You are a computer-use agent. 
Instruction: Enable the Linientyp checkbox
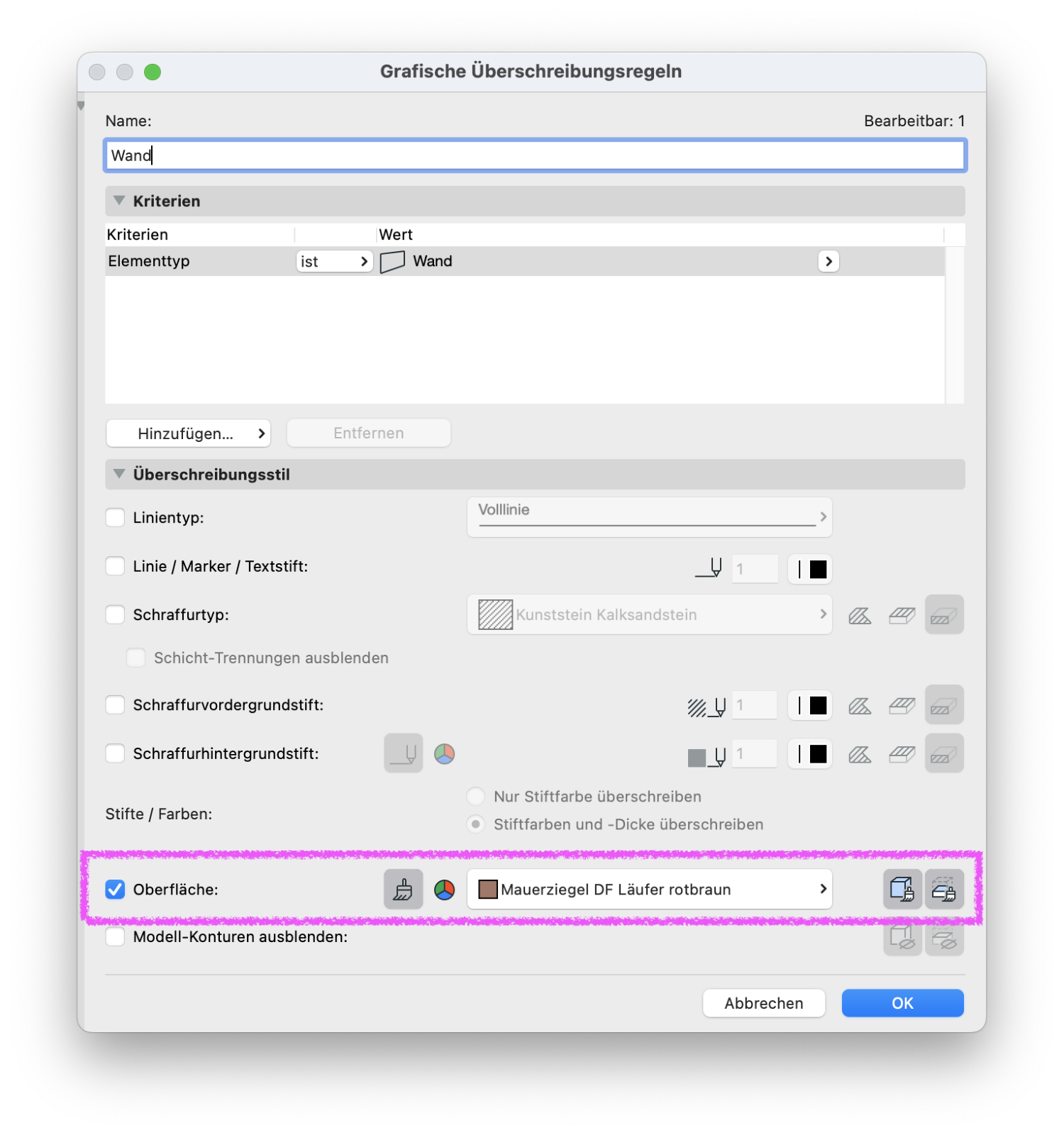point(115,517)
